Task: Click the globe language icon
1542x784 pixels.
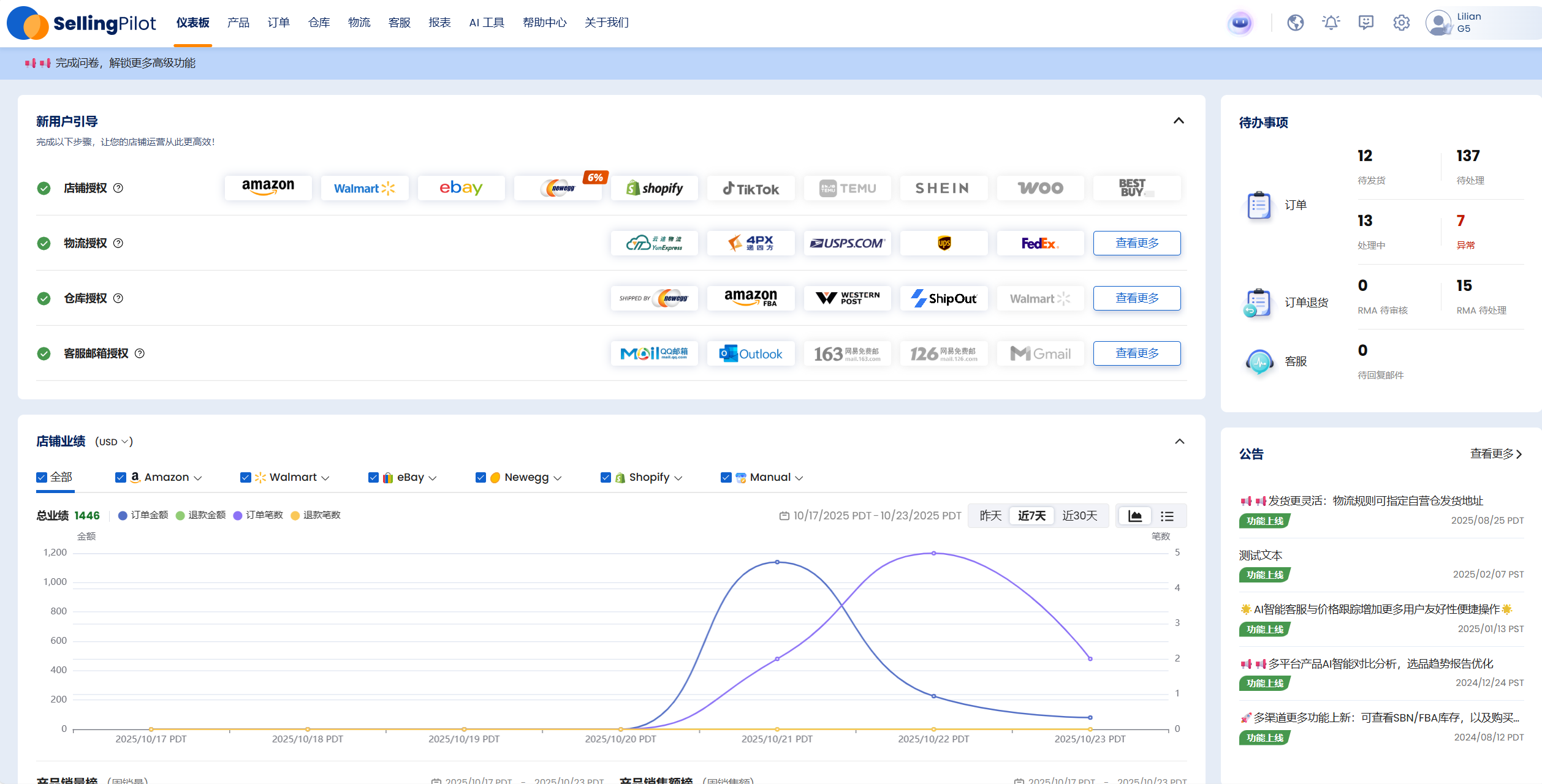Action: 1295,23
